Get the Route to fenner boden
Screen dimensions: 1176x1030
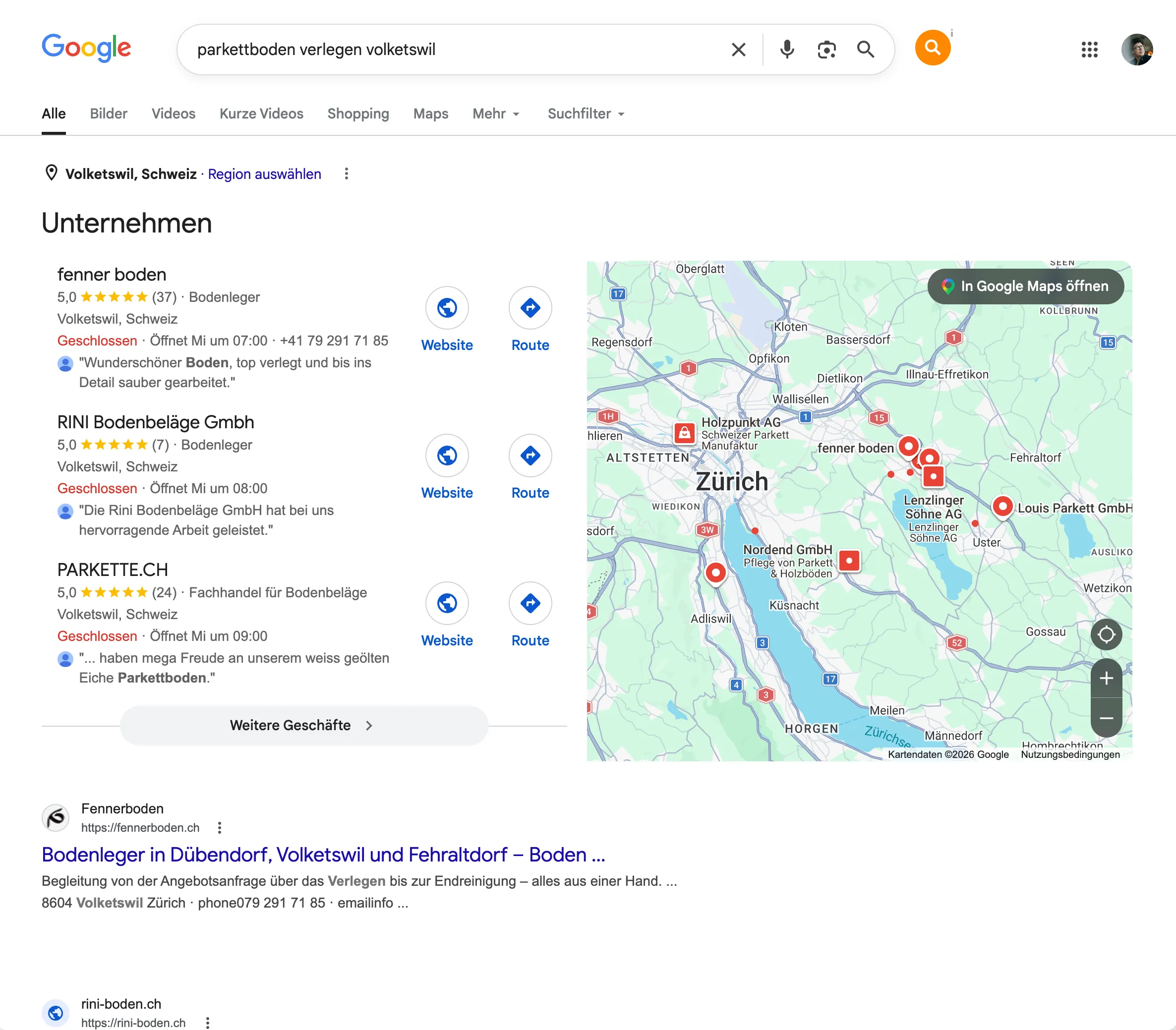(x=530, y=307)
